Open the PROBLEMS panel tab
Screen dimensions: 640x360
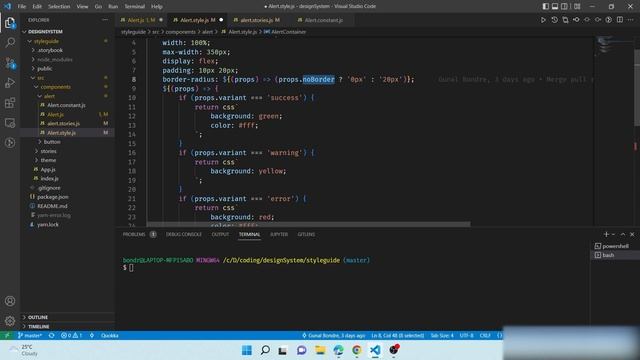[x=134, y=234]
